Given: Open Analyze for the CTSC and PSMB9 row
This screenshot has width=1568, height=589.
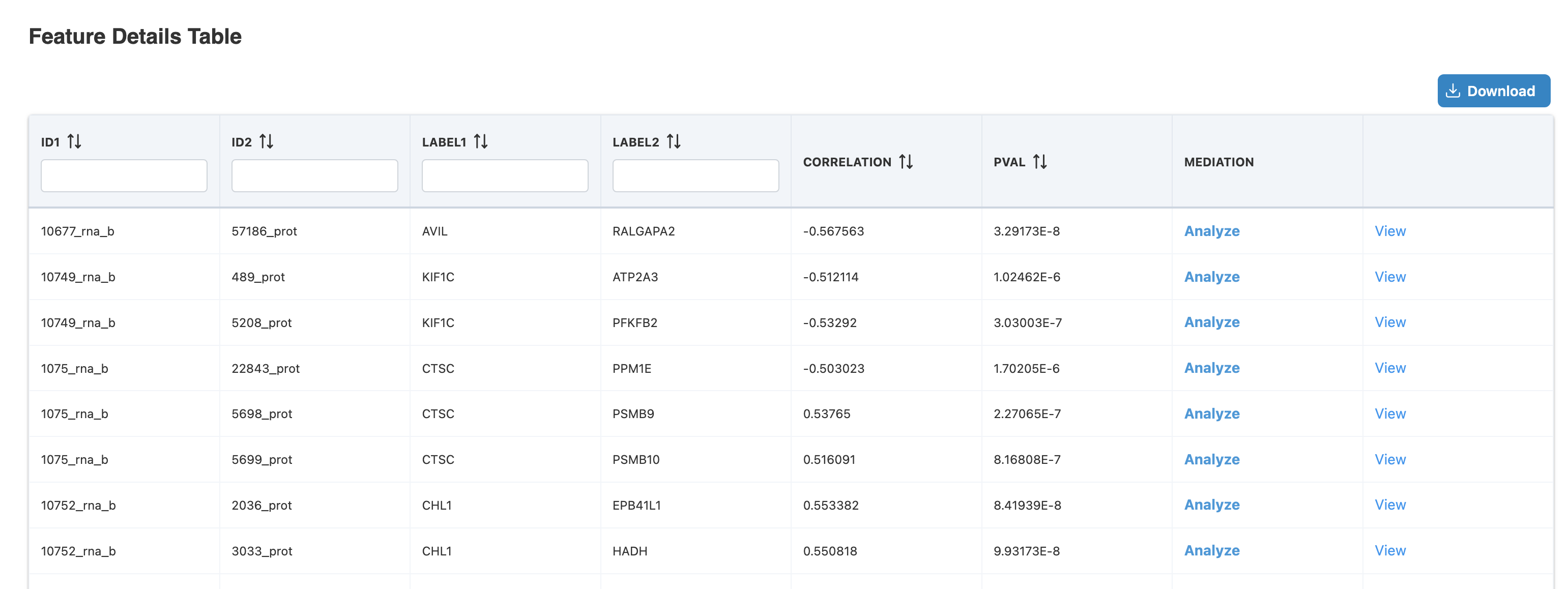Looking at the screenshot, I should 1211,414.
